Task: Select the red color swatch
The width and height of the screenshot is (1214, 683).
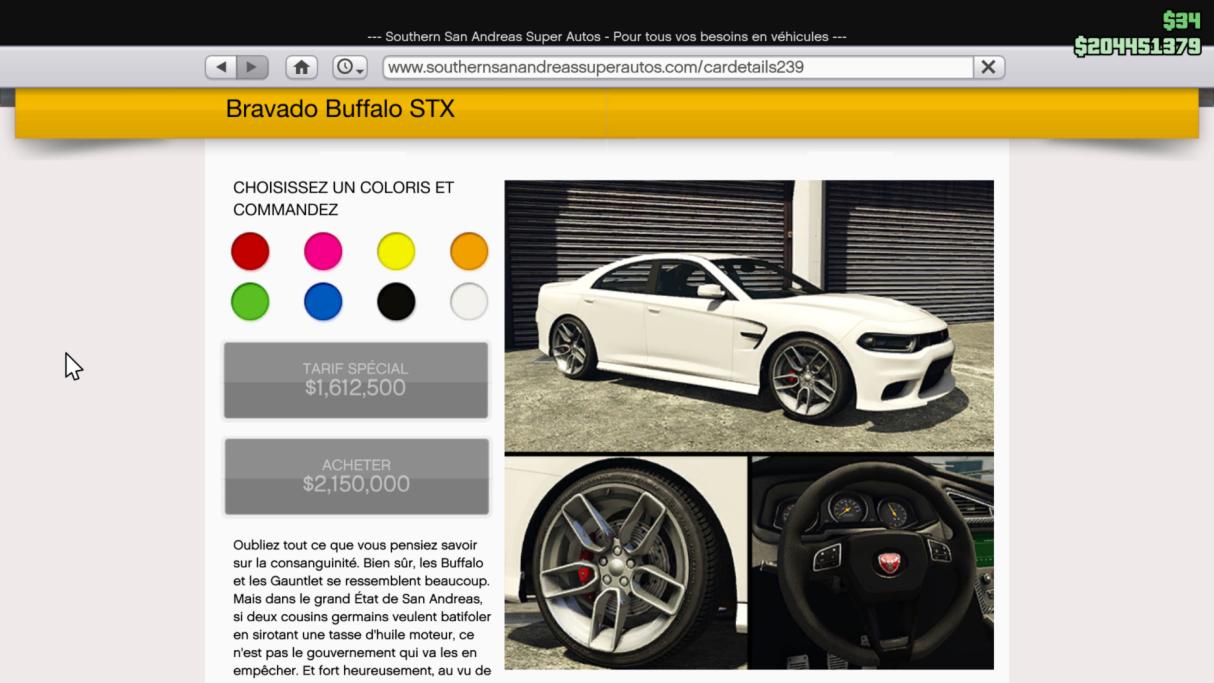Action: pos(250,251)
